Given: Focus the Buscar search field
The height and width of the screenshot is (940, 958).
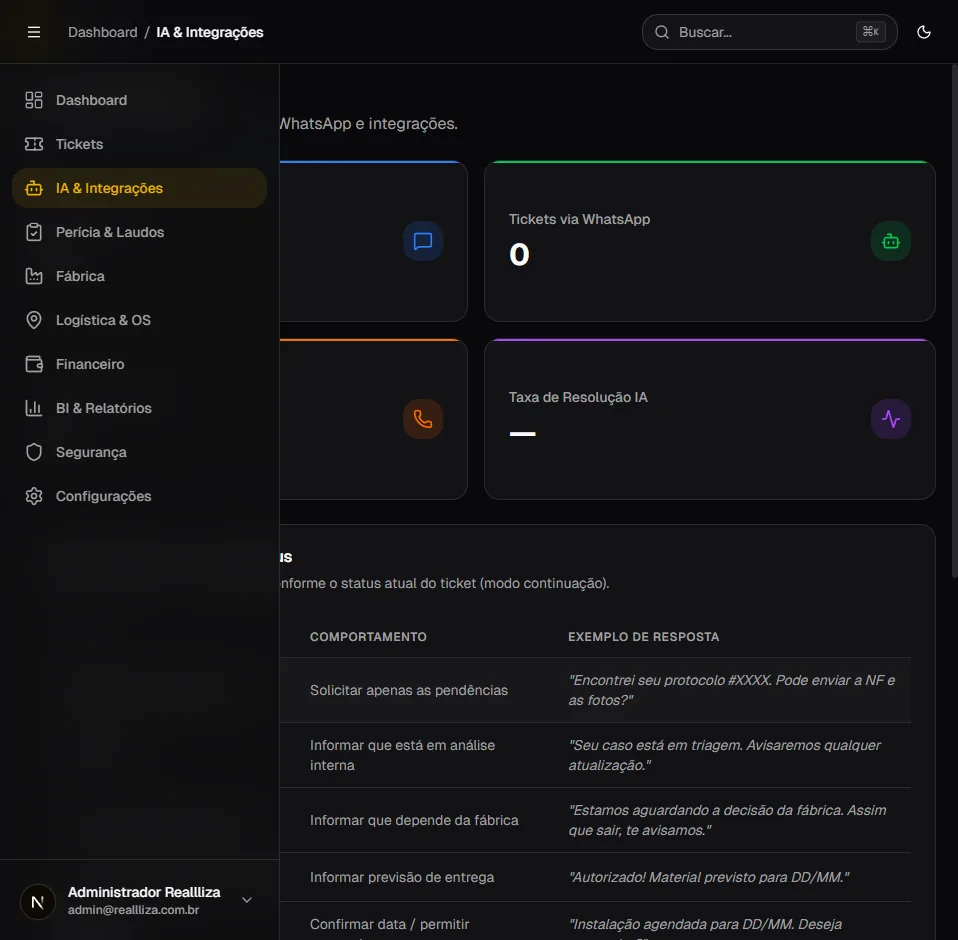Looking at the screenshot, I should click(x=769, y=32).
